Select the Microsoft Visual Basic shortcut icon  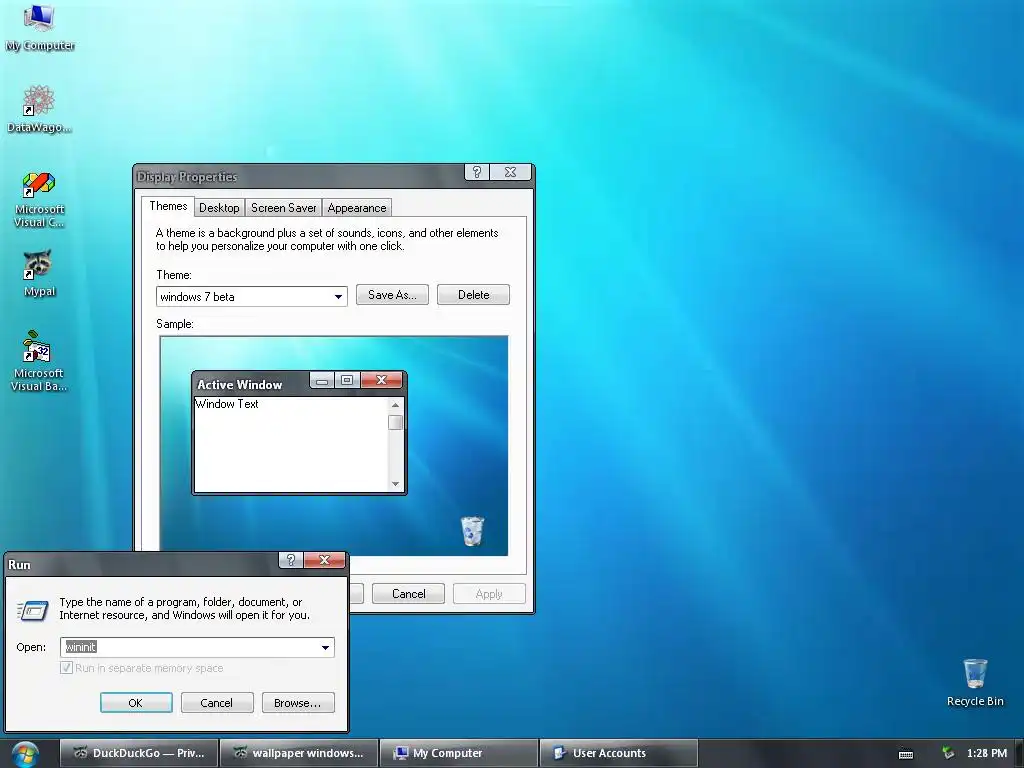(39, 361)
